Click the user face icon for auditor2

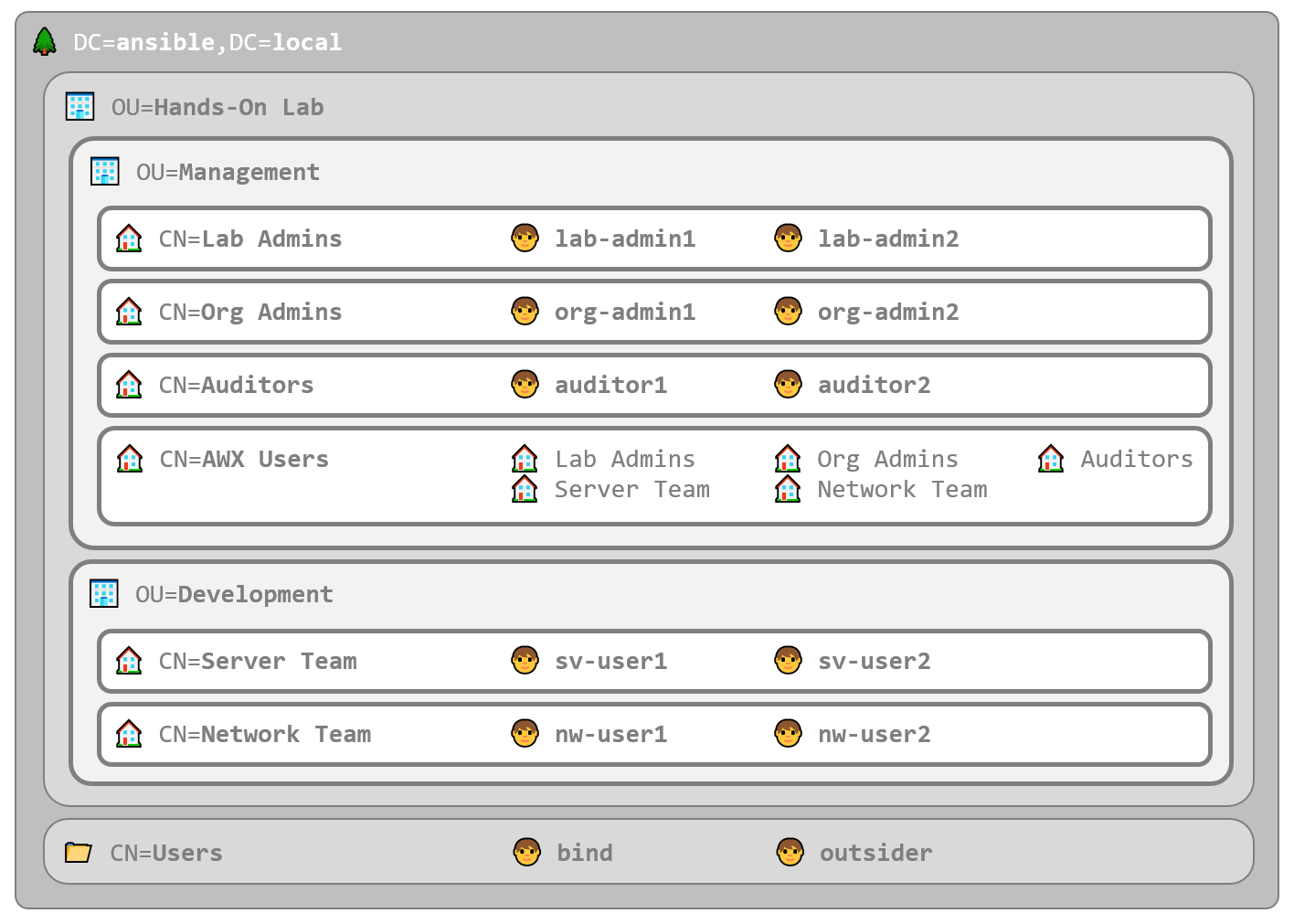pyautogui.click(x=788, y=385)
